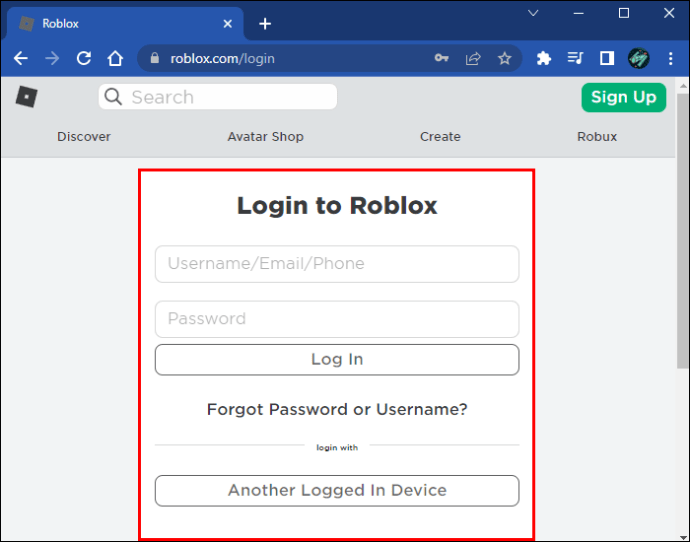Viewport: 690px width, 542px height.
Task: Click the Log In button
Action: tap(337, 359)
